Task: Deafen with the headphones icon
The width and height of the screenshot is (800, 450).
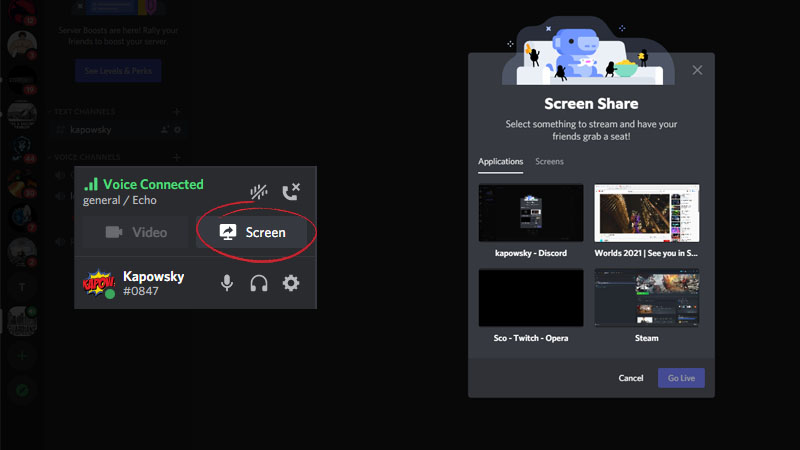Action: (259, 283)
